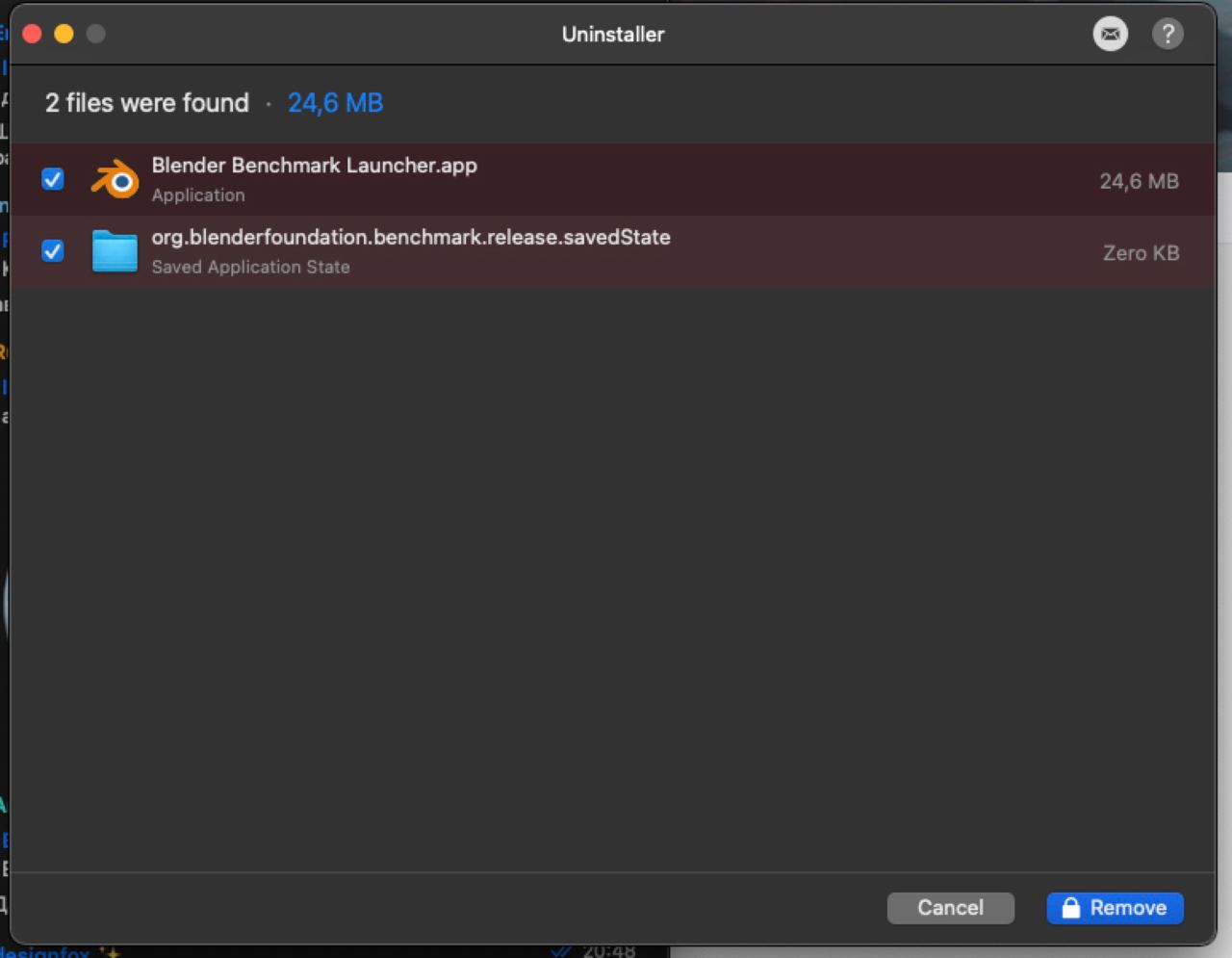The width and height of the screenshot is (1232, 958).
Task: Click the Application type label
Action: [198, 195]
